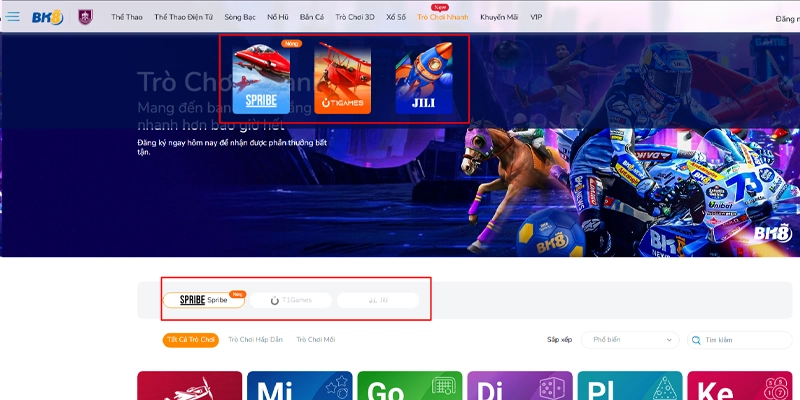Click the Đăng nhập login link

click(x=787, y=19)
